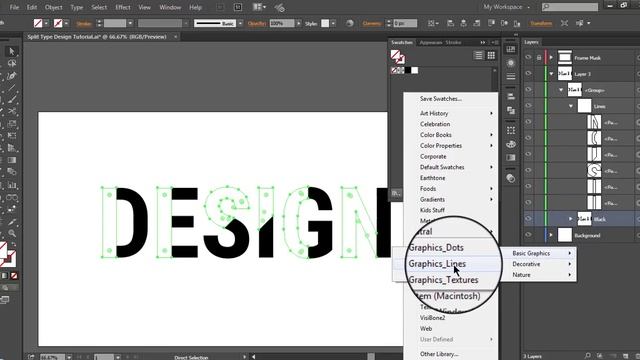Image resolution: width=640 pixels, height=360 pixels.
Task: Click the None color button in toolbox
Action: [x=14, y=276]
